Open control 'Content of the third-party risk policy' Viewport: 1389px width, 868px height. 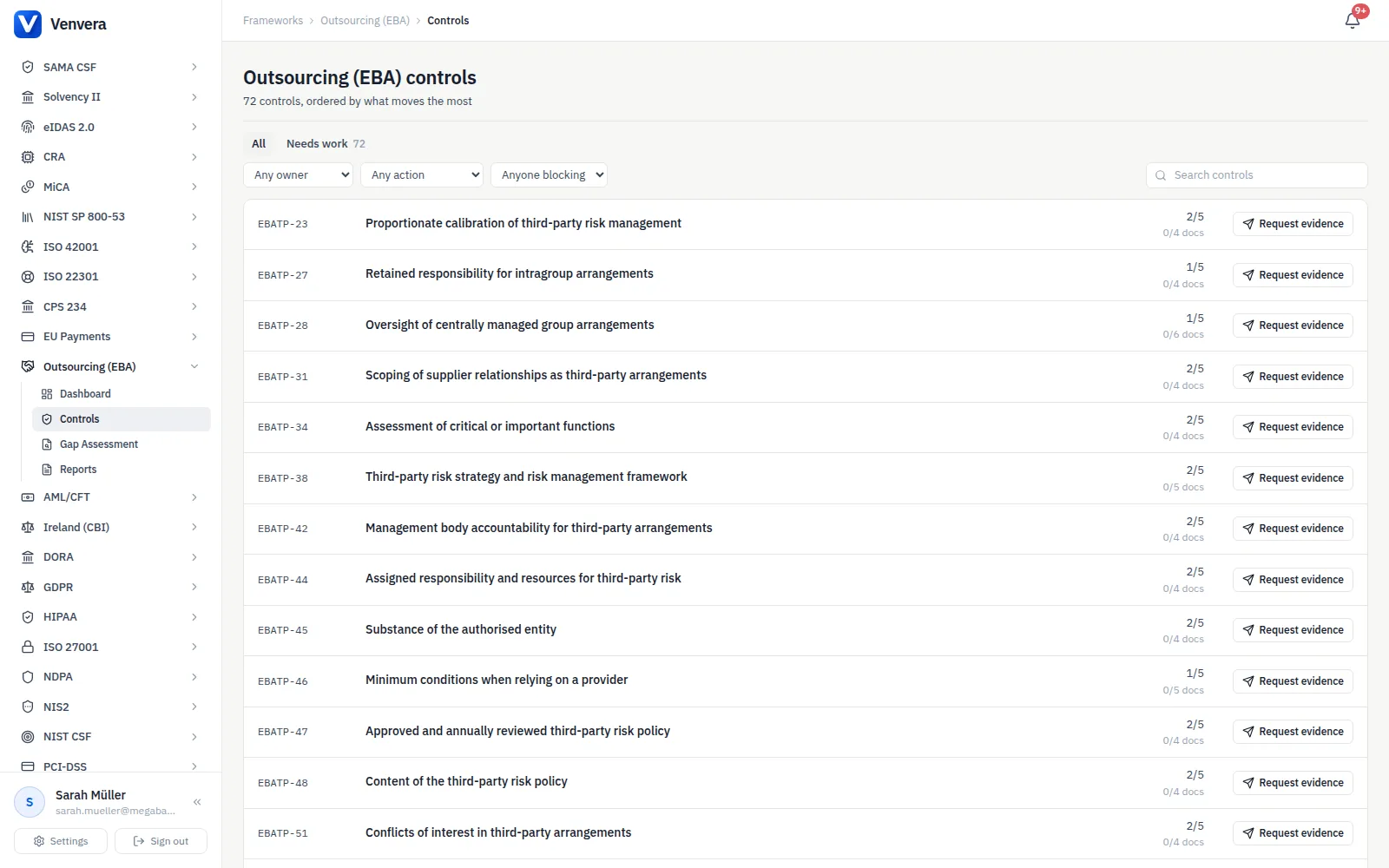[466, 781]
